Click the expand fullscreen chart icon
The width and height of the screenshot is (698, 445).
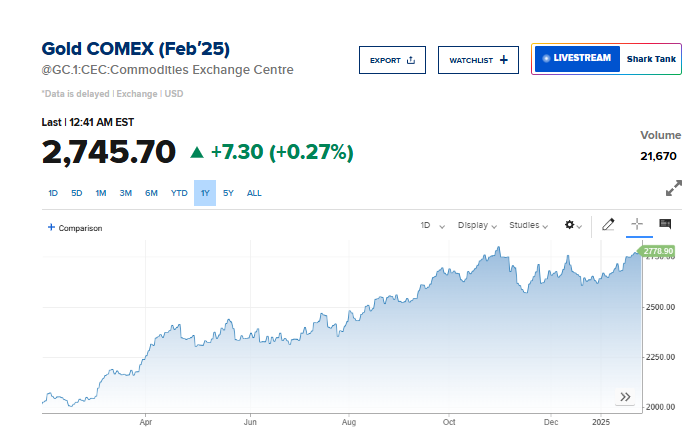pos(674,187)
